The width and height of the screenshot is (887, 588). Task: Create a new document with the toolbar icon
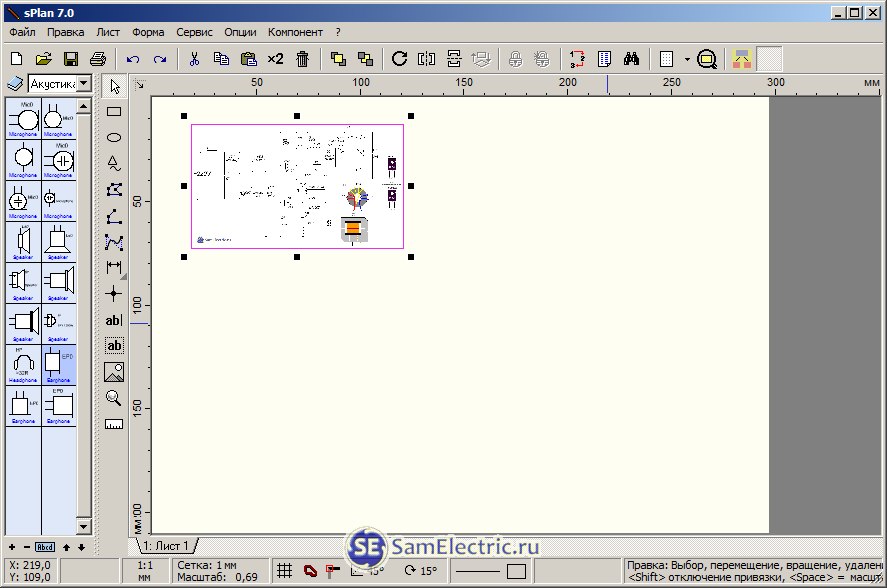pos(17,59)
